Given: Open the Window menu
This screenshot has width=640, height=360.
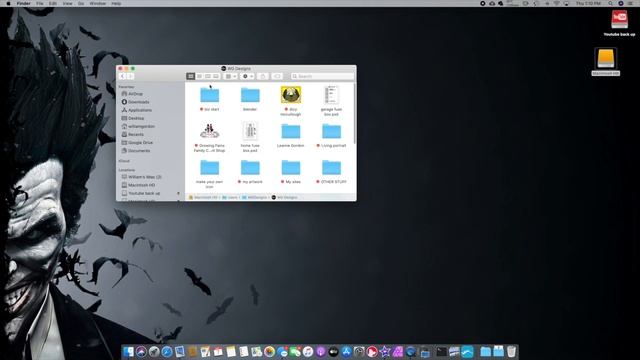Looking at the screenshot, I should [98, 3].
